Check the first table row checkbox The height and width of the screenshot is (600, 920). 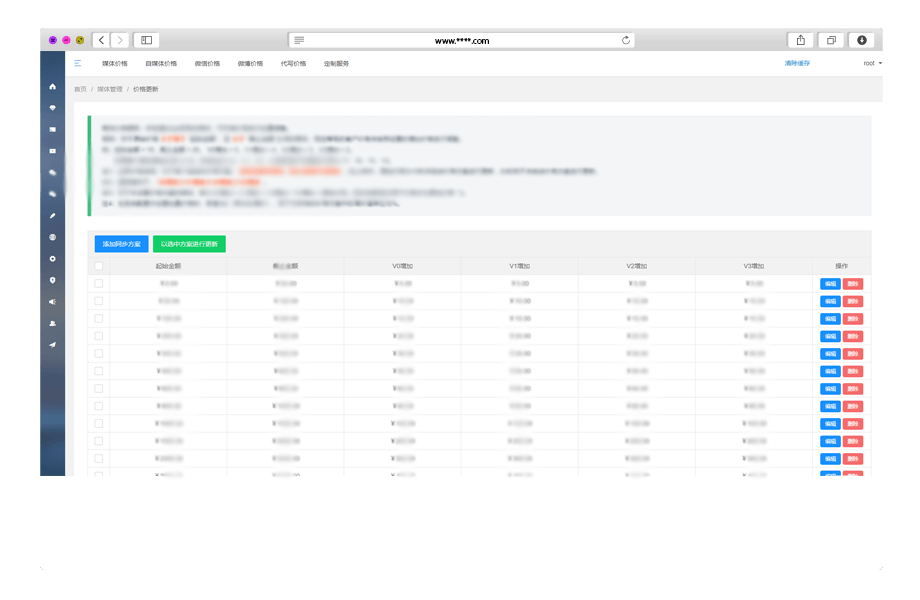tap(98, 284)
